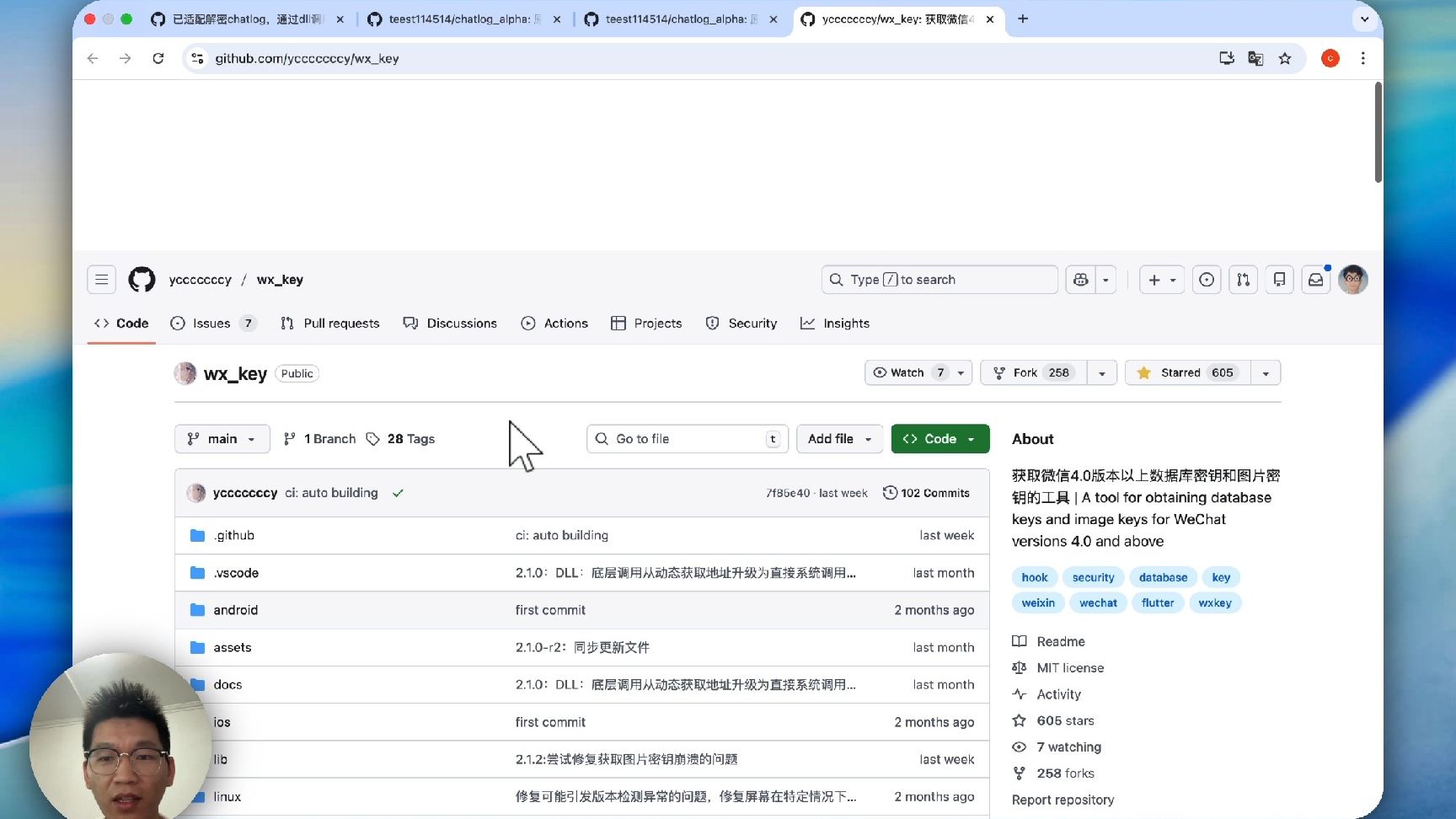This screenshot has width=1456, height=819.
Task: Open the global navigation hamburger menu
Action: coord(101,280)
